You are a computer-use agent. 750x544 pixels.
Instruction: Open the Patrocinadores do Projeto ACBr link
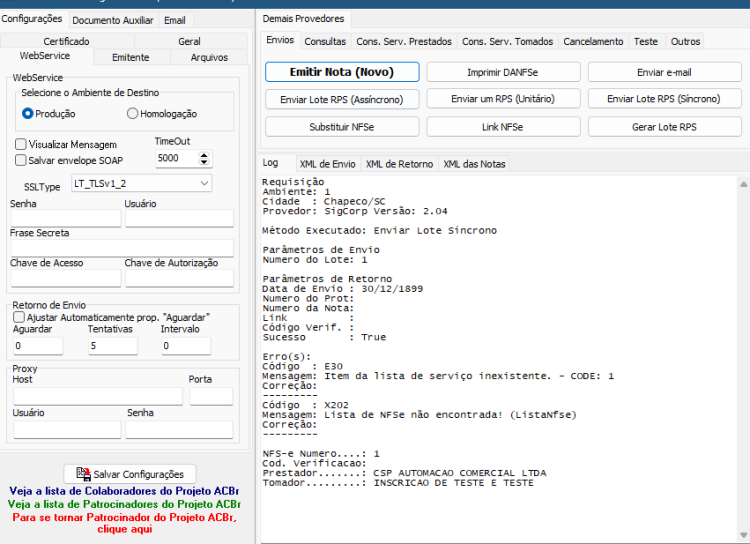[124, 504]
